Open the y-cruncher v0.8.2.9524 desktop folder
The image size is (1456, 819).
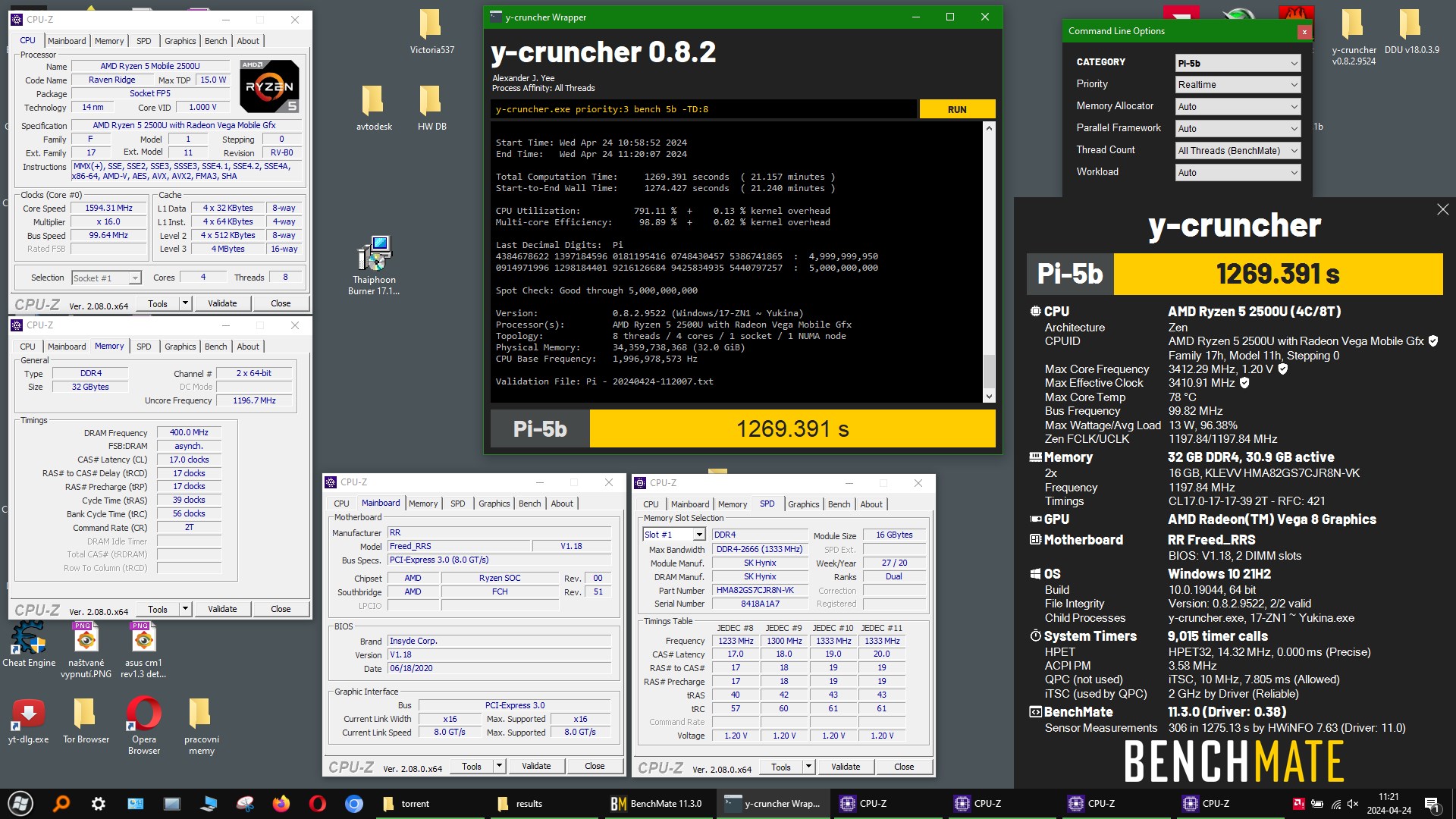coord(1354,37)
